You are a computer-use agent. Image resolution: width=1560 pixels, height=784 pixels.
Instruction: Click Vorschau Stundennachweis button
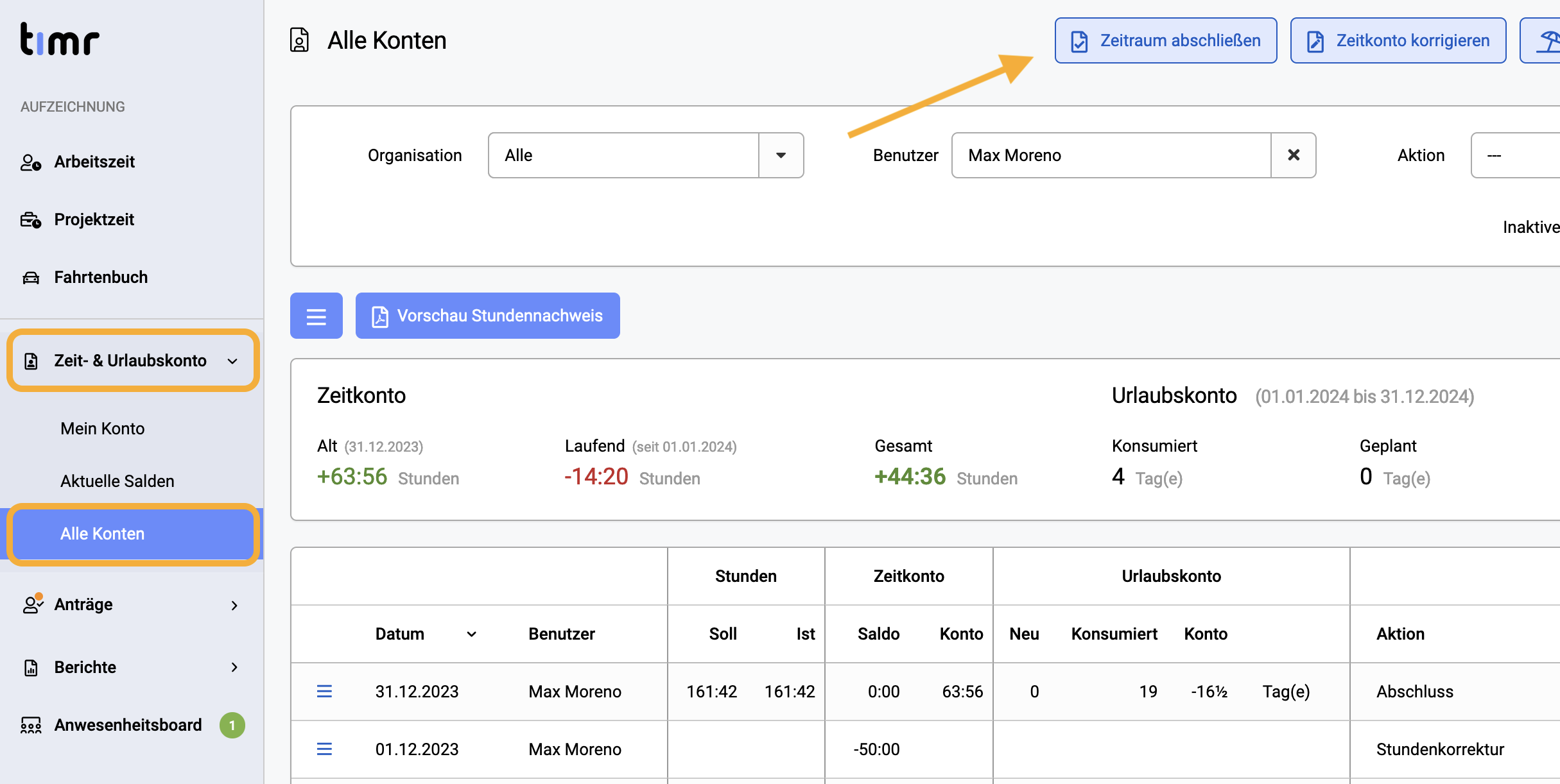pyautogui.click(x=488, y=316)
